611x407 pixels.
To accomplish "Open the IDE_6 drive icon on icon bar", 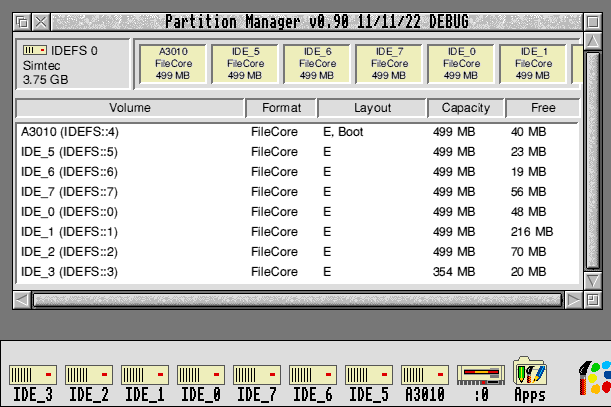I will [x=313, y=383].
